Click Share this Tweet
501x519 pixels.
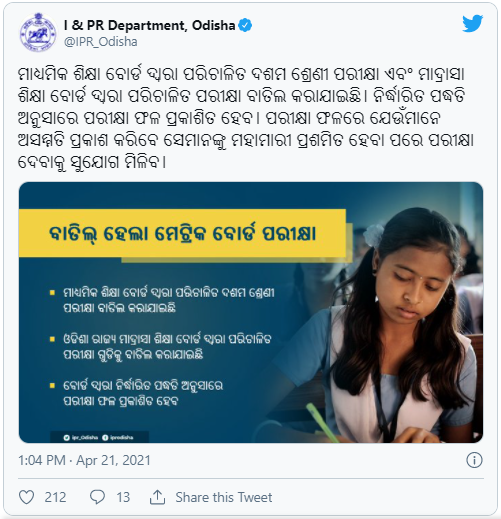pos(224,497)
